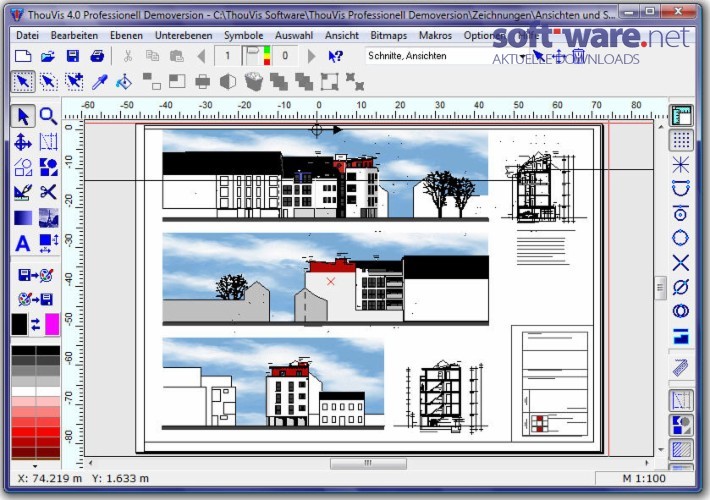Click the ruler measure tool on right
This screenshot has height=500, width=710.
point(681,367)
